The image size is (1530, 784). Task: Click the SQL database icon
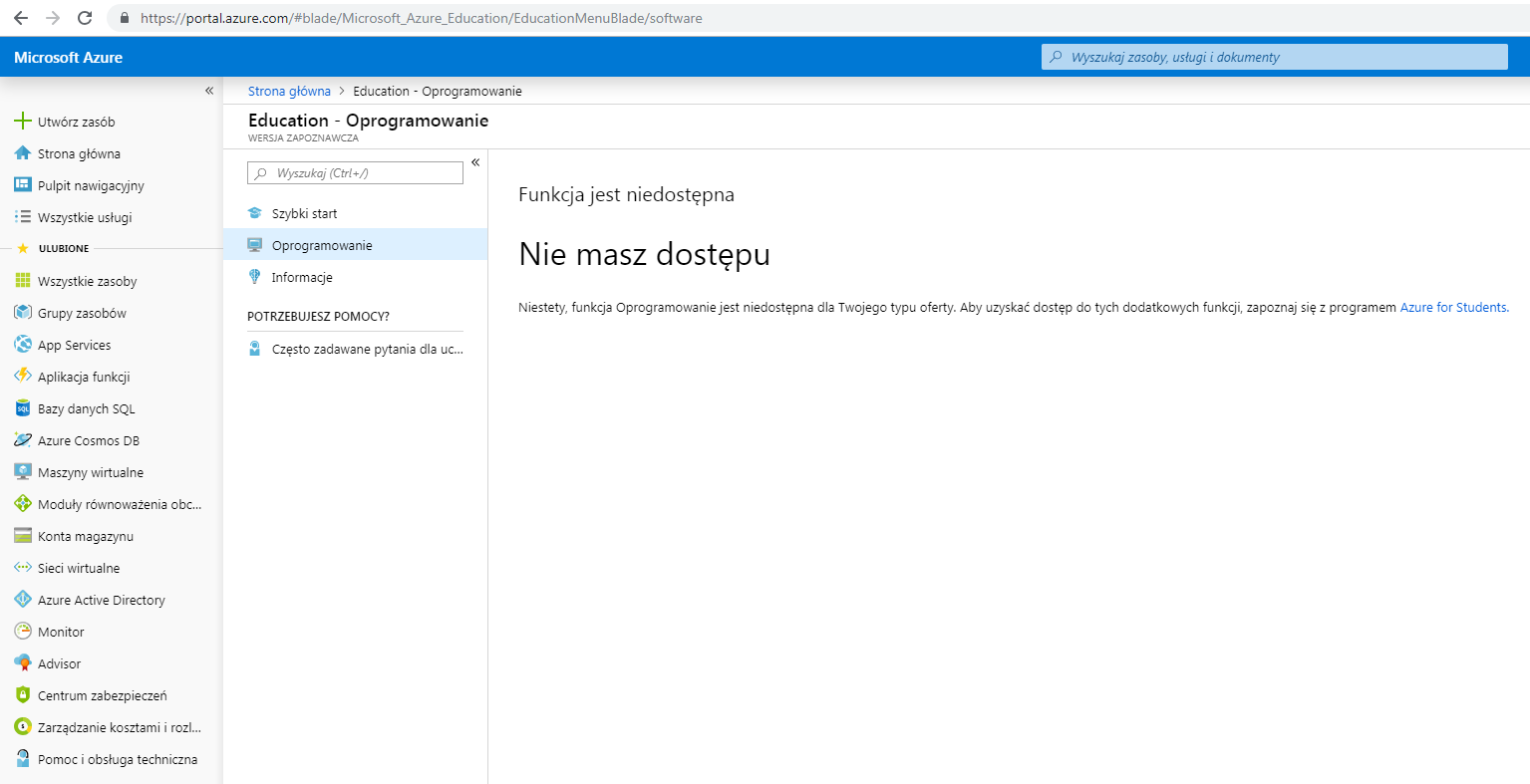coord(22,408)
